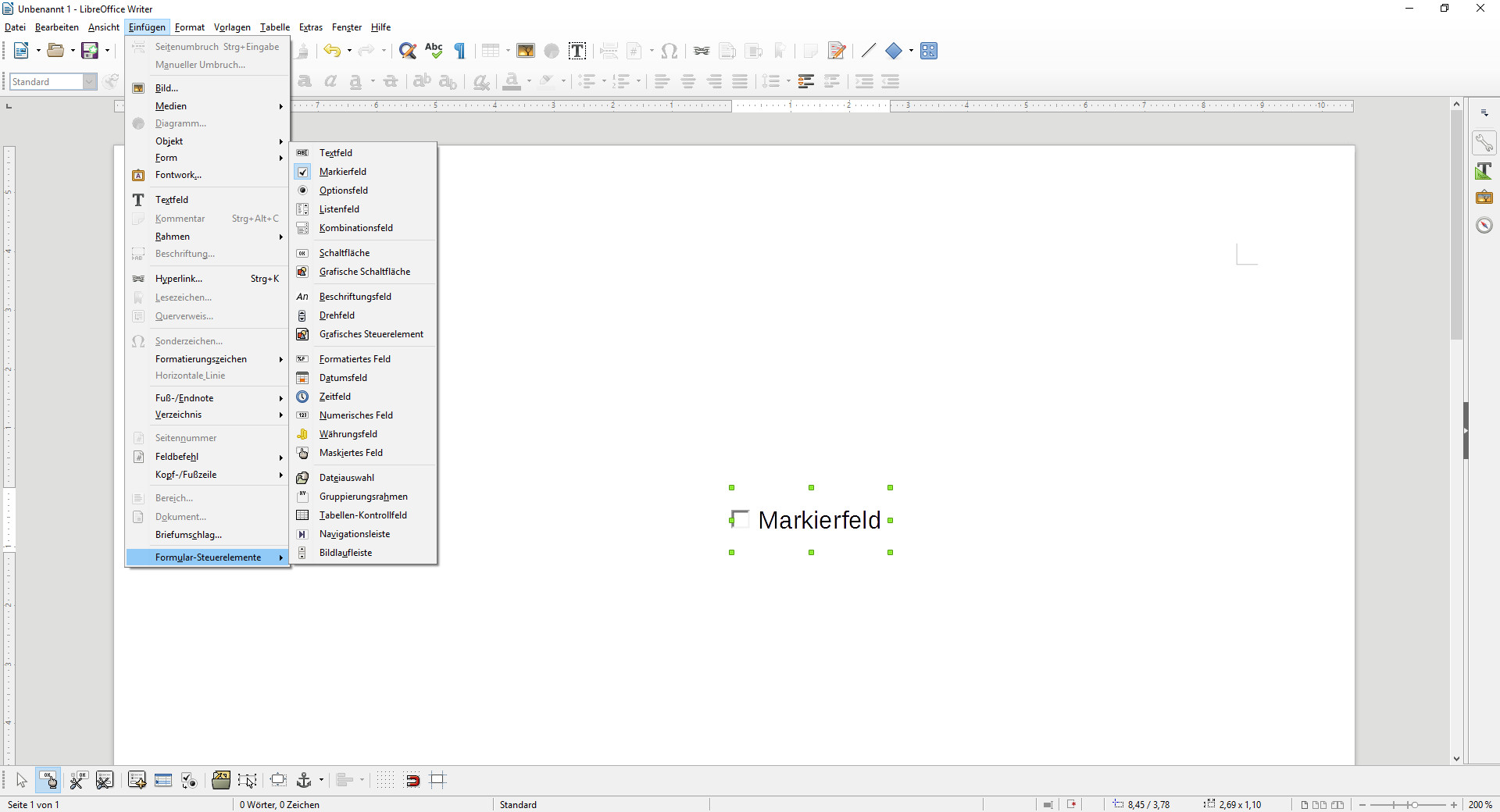The image size is (1500, 812).
Task: Run the Abc spelling check icon
Action: (x=434, y=51)
